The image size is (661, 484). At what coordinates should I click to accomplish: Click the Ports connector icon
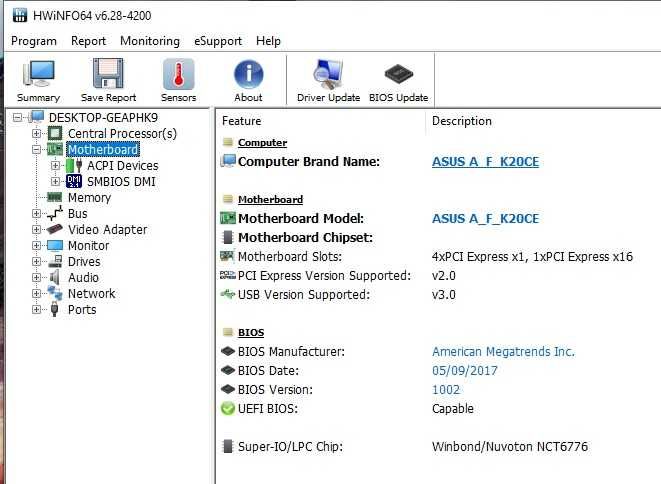(x=55, y=309)
